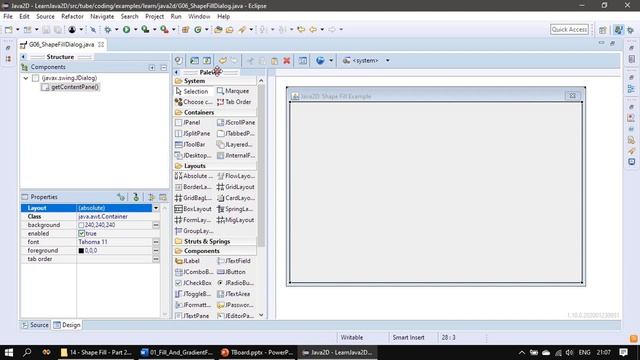This screenshot has width=640, height=360.
Task: Choose the Absolute layout entry
Action: click(194, 176)
